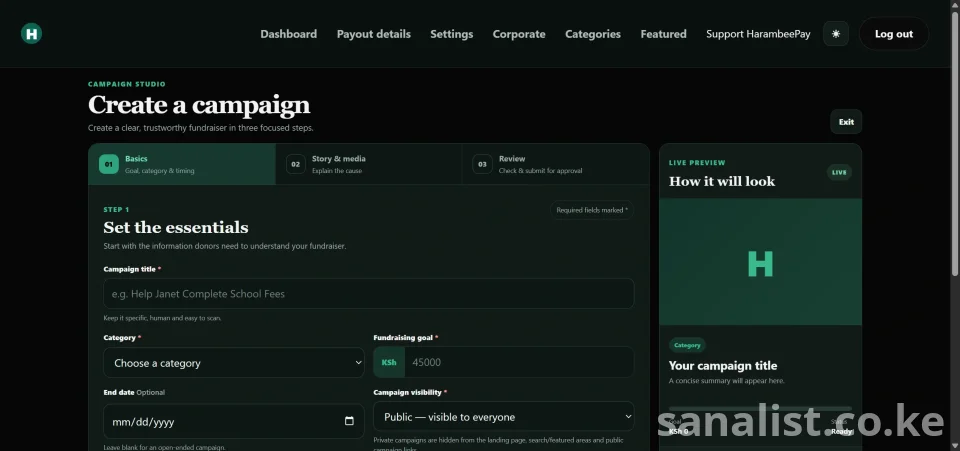This screenshot has width=960, height=451.
Task: Click 'Your campaign title' preview text
Action: click(x=722, y=366)
